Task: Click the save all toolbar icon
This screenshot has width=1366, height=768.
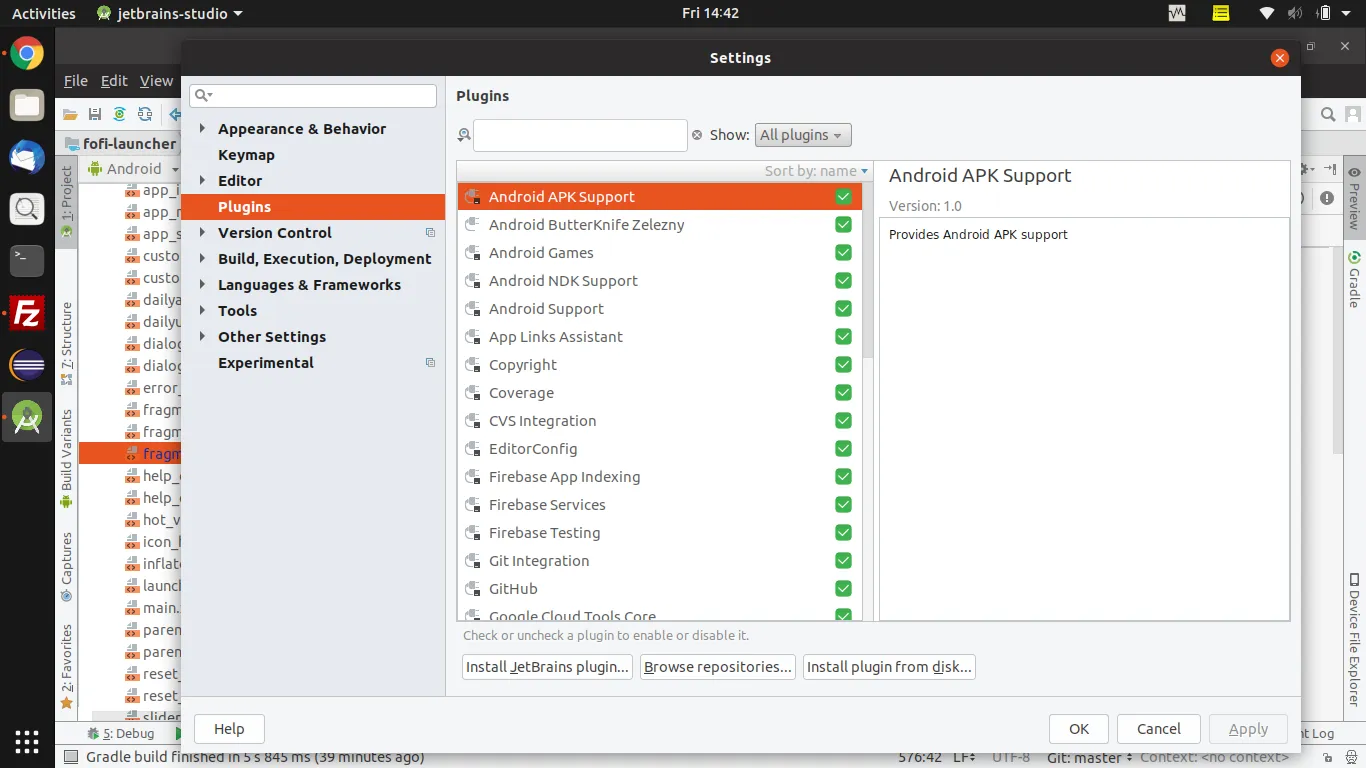Action: click(95, 114)
